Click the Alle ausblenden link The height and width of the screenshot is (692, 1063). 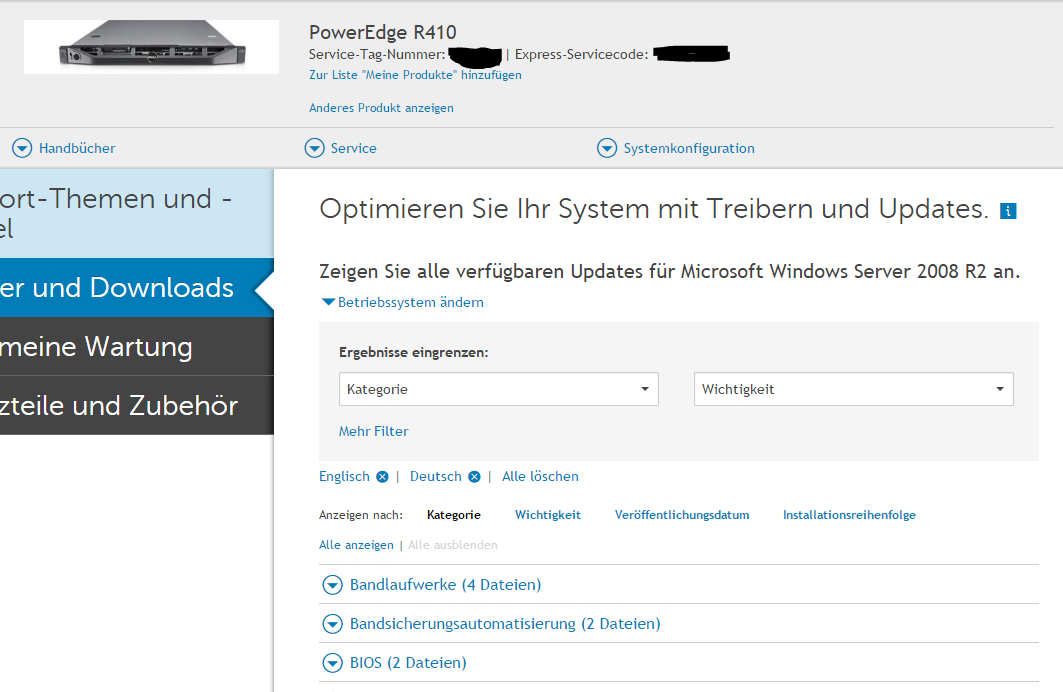453,545
